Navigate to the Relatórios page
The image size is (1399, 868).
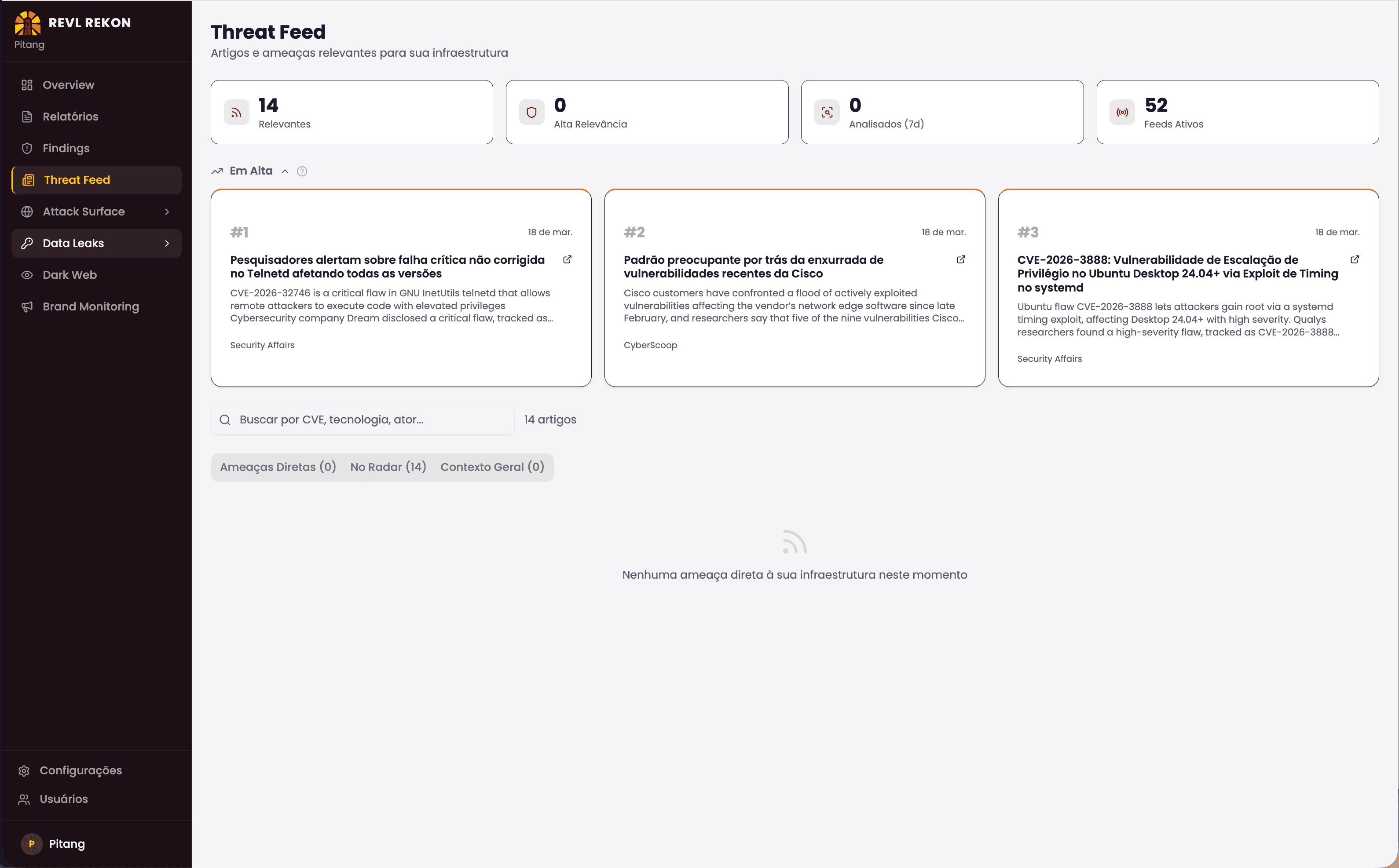70,116
